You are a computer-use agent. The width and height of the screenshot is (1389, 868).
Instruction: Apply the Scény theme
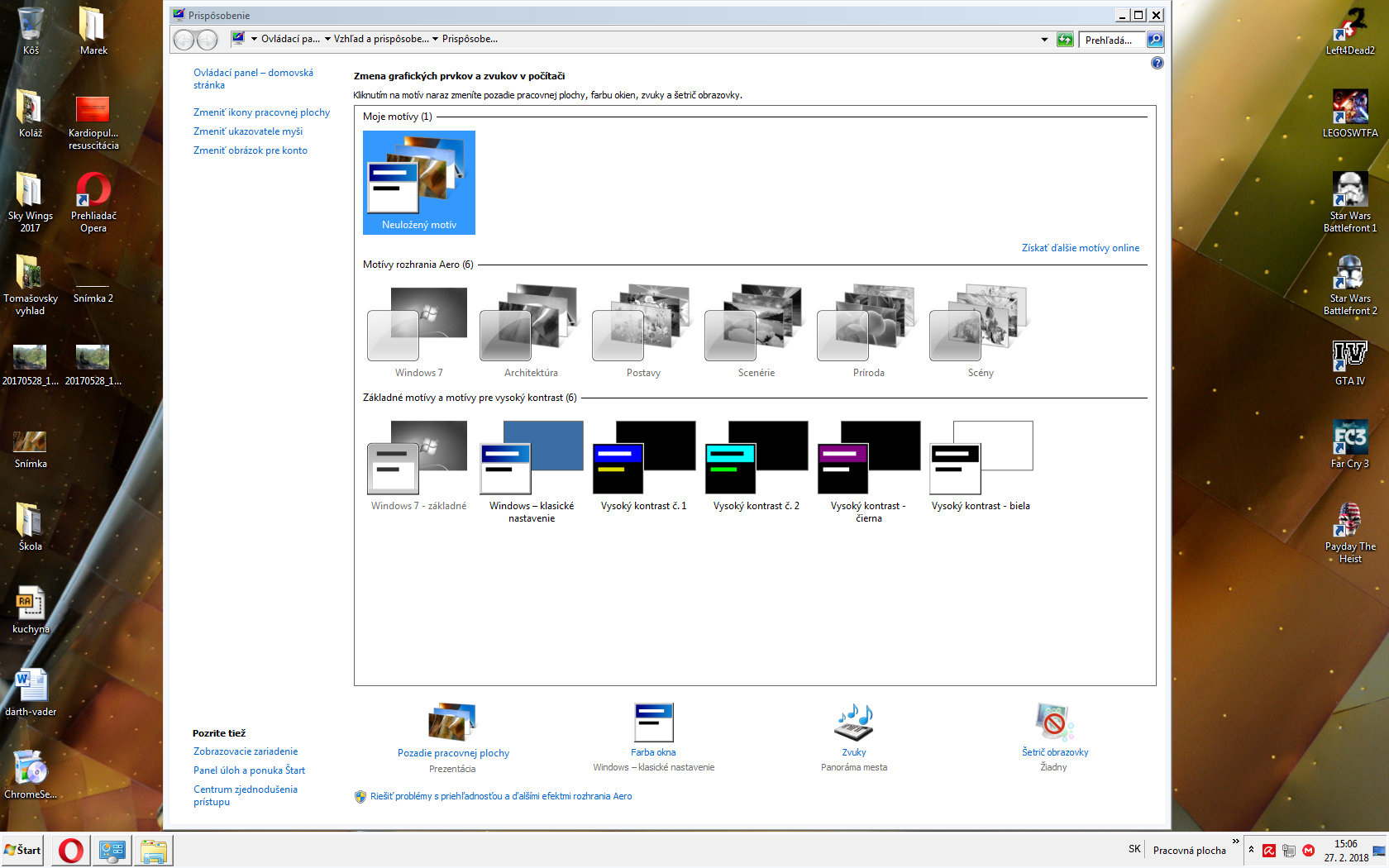pos(981,331)
